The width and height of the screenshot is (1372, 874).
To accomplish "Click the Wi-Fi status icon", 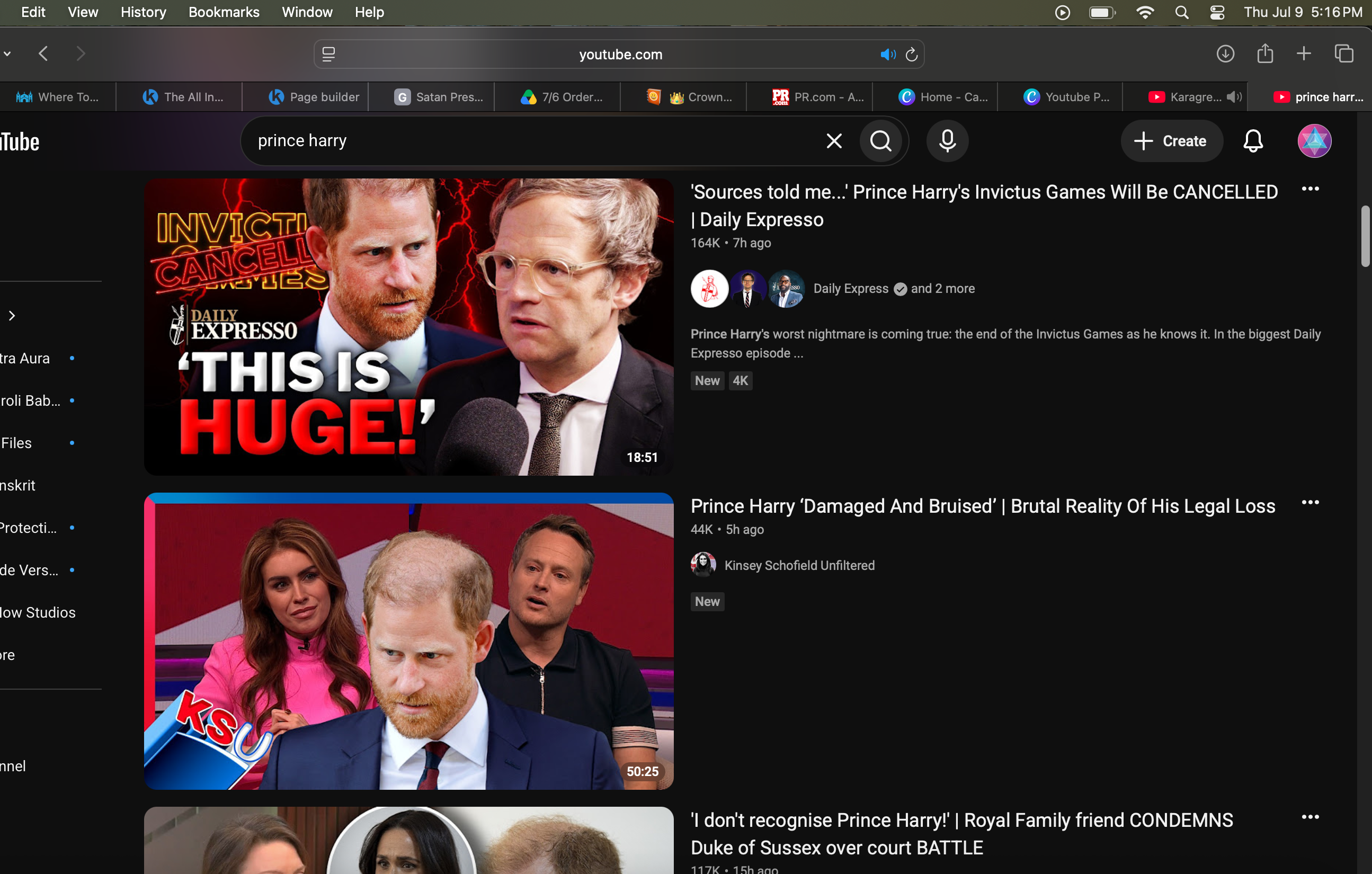I will pyautogui.click(x=1145, y=13).
